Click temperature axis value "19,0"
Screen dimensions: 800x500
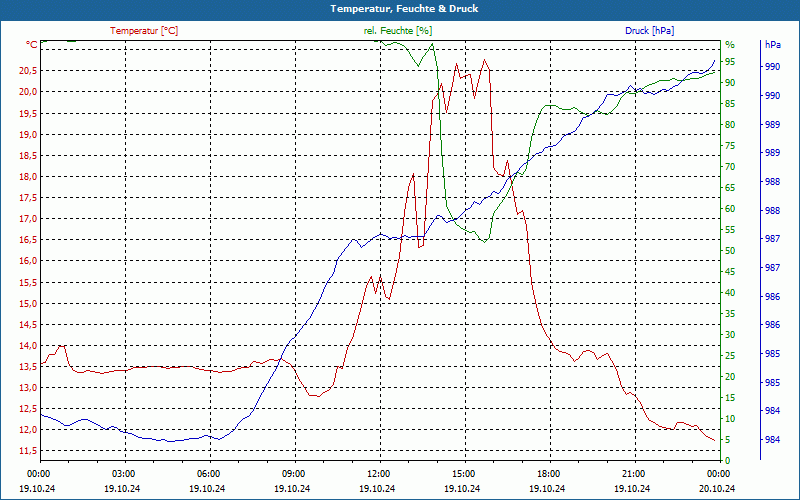click(28, 135)
